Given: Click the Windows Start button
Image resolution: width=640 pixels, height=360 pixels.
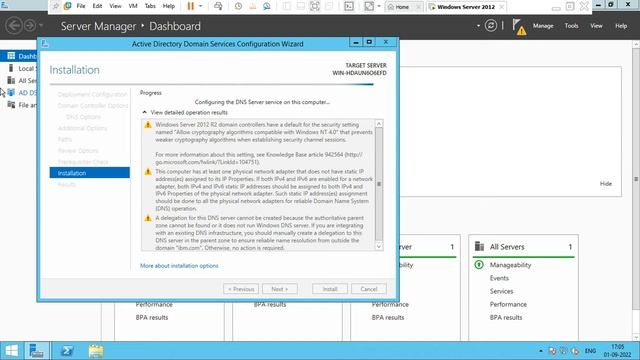Looking at the screenshot, I should (x=11, y=351).
